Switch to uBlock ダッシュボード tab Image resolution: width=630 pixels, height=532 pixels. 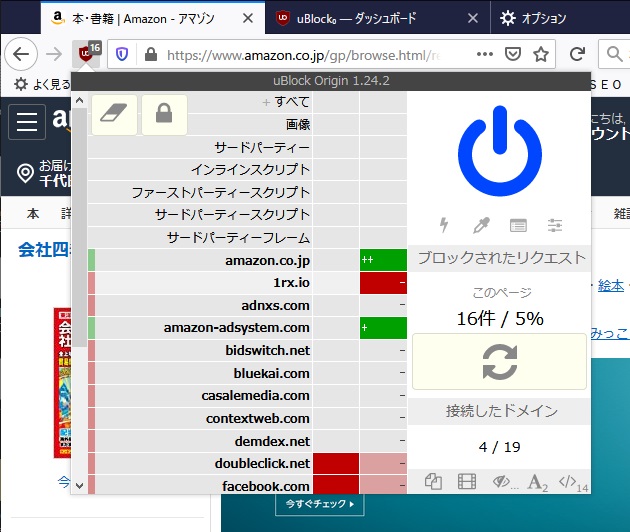(378, 18)
